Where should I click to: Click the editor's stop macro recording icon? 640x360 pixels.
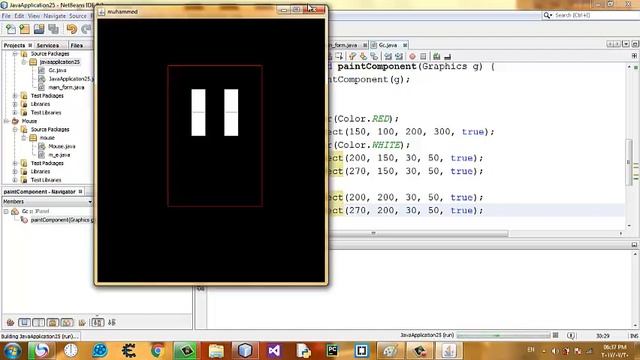423,56
